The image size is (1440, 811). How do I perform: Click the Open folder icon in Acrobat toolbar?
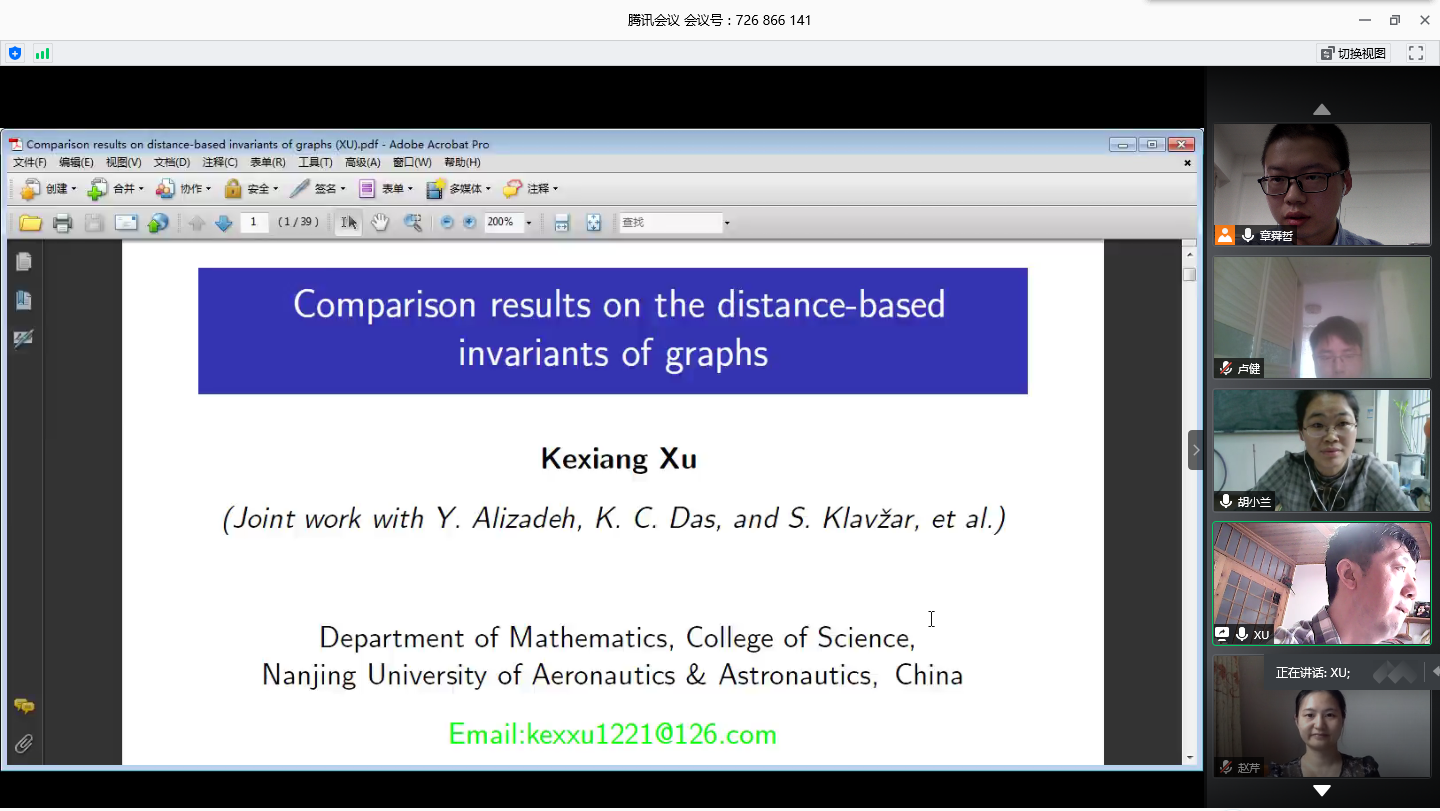31,223
